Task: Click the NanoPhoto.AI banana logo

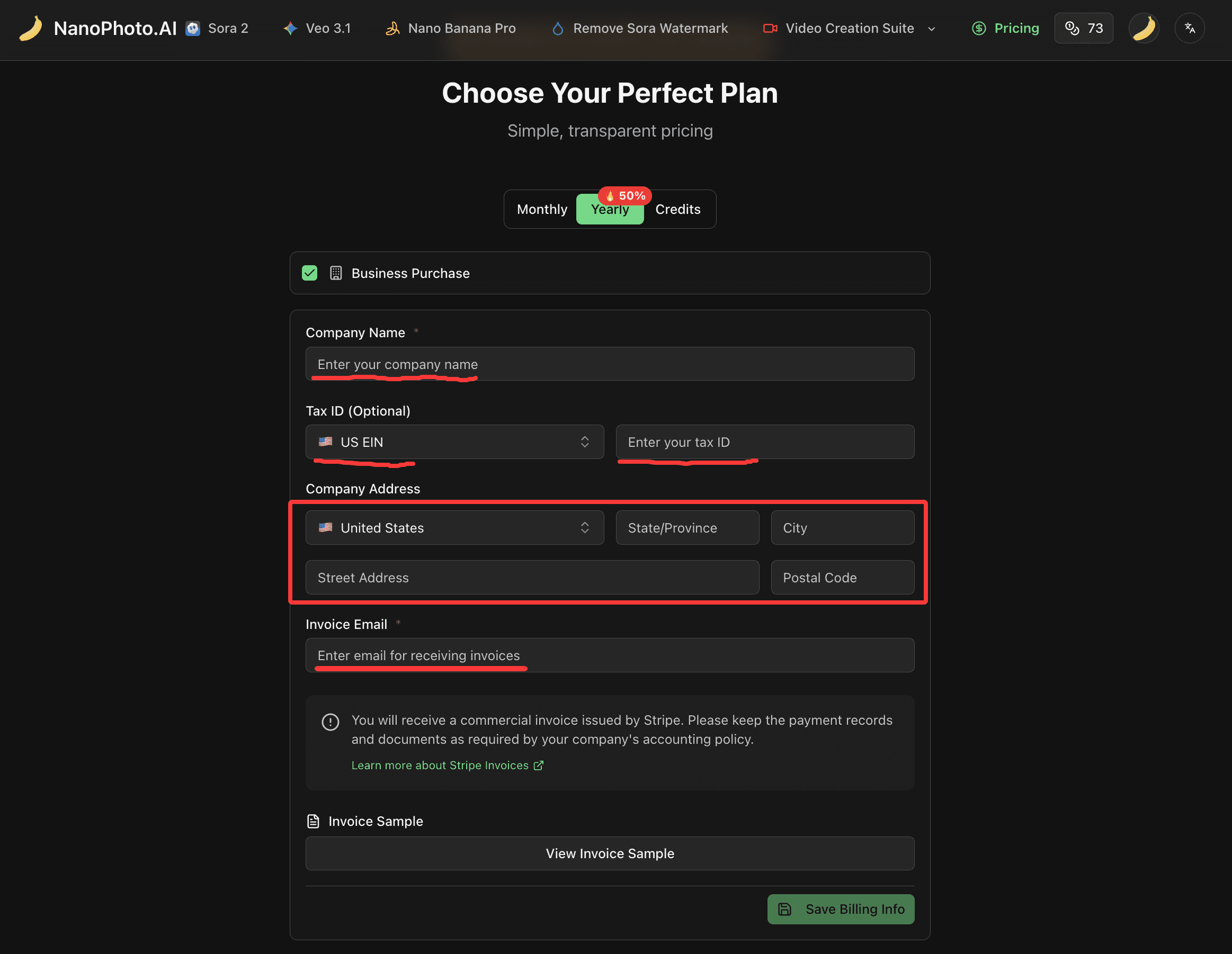Action: coord(31,28)
